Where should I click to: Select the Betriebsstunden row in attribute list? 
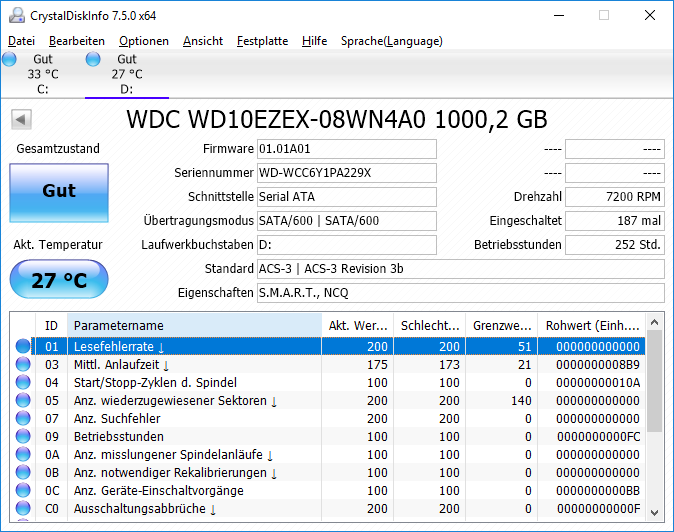pyautogui.click(x=328, y=437)
